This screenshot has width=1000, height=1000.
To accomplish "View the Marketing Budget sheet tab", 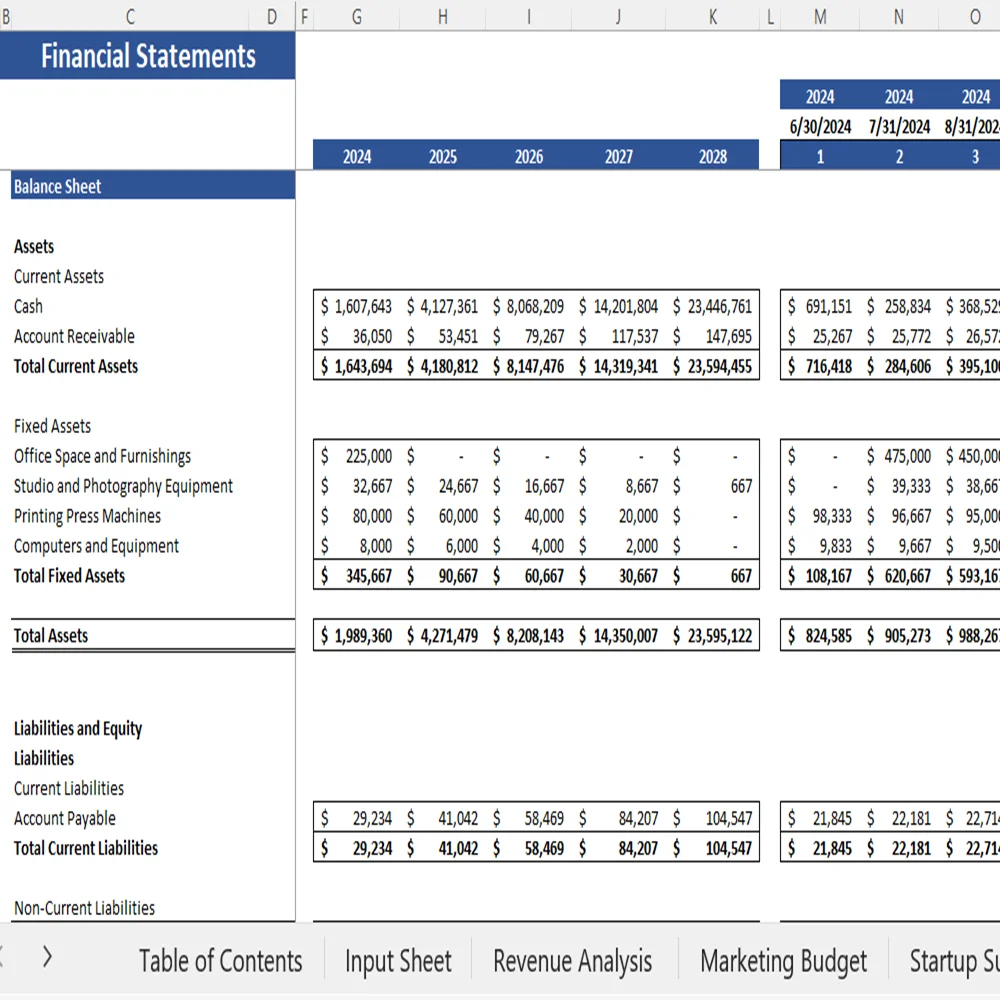I will (783, 960).
